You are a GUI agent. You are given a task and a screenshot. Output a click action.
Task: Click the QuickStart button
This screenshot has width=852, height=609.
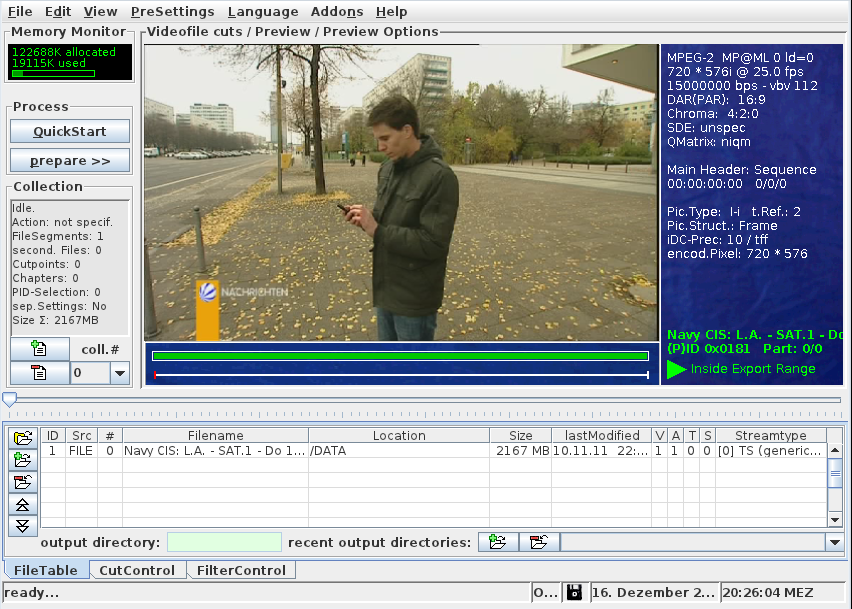click(70, 131)
